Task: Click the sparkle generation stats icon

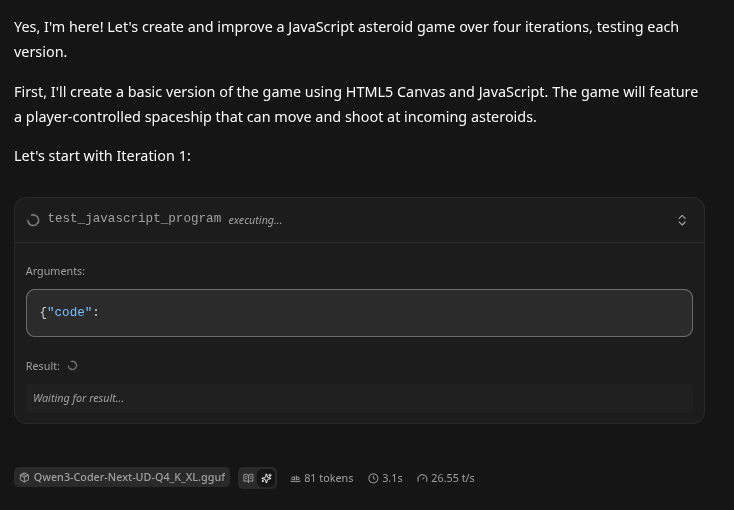Action: (266, 478)
